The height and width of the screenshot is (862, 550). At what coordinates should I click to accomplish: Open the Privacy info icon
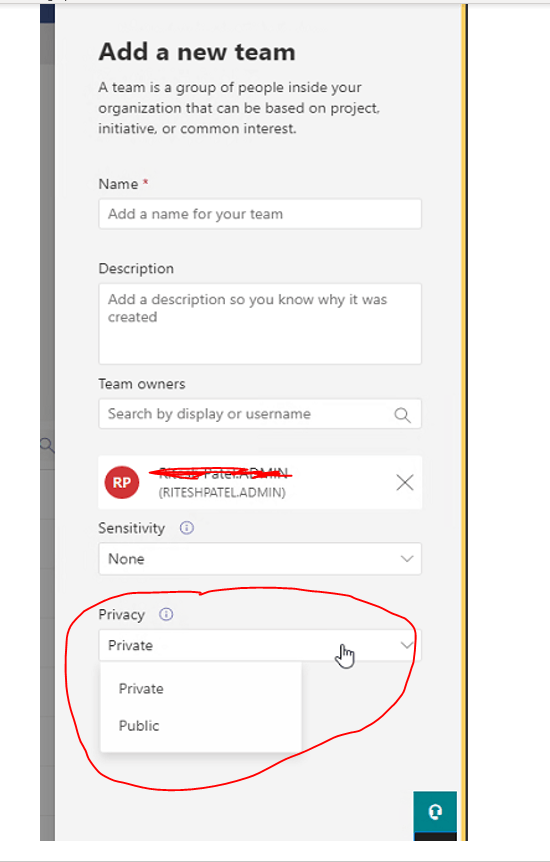click(x=166, y=615)
